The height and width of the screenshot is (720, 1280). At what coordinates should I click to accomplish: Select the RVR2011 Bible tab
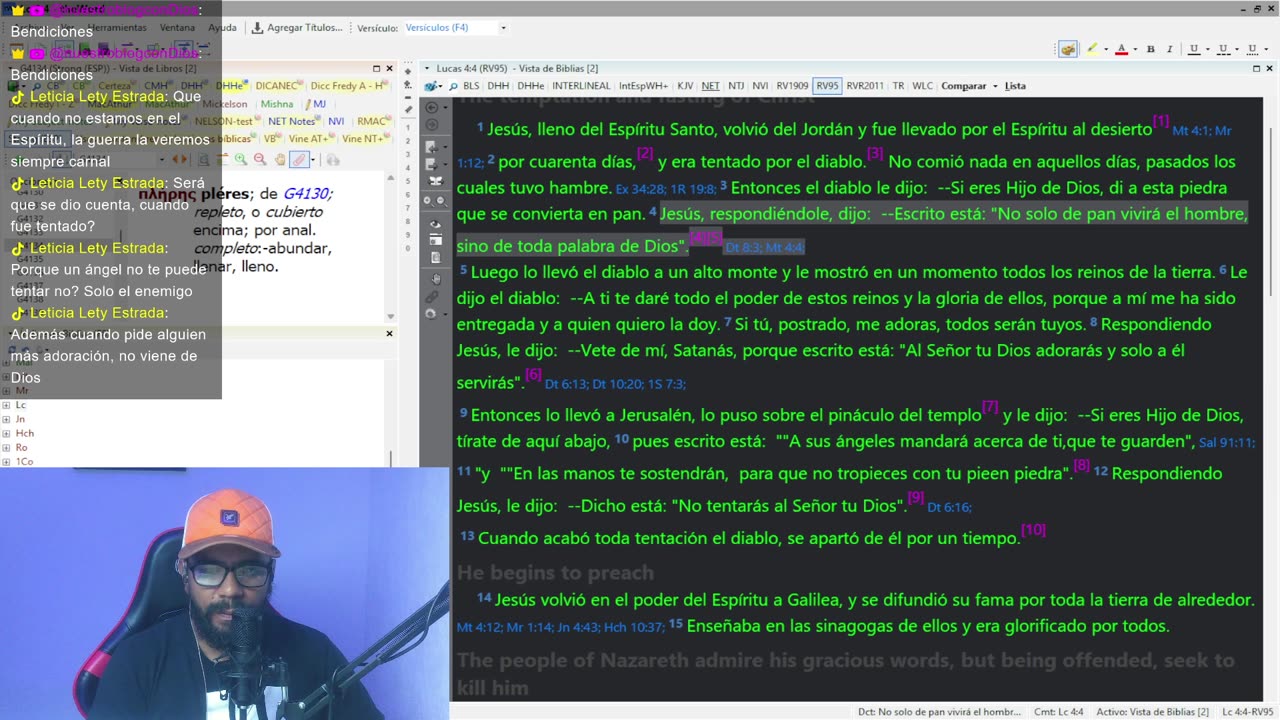click(x=865, y=86)
